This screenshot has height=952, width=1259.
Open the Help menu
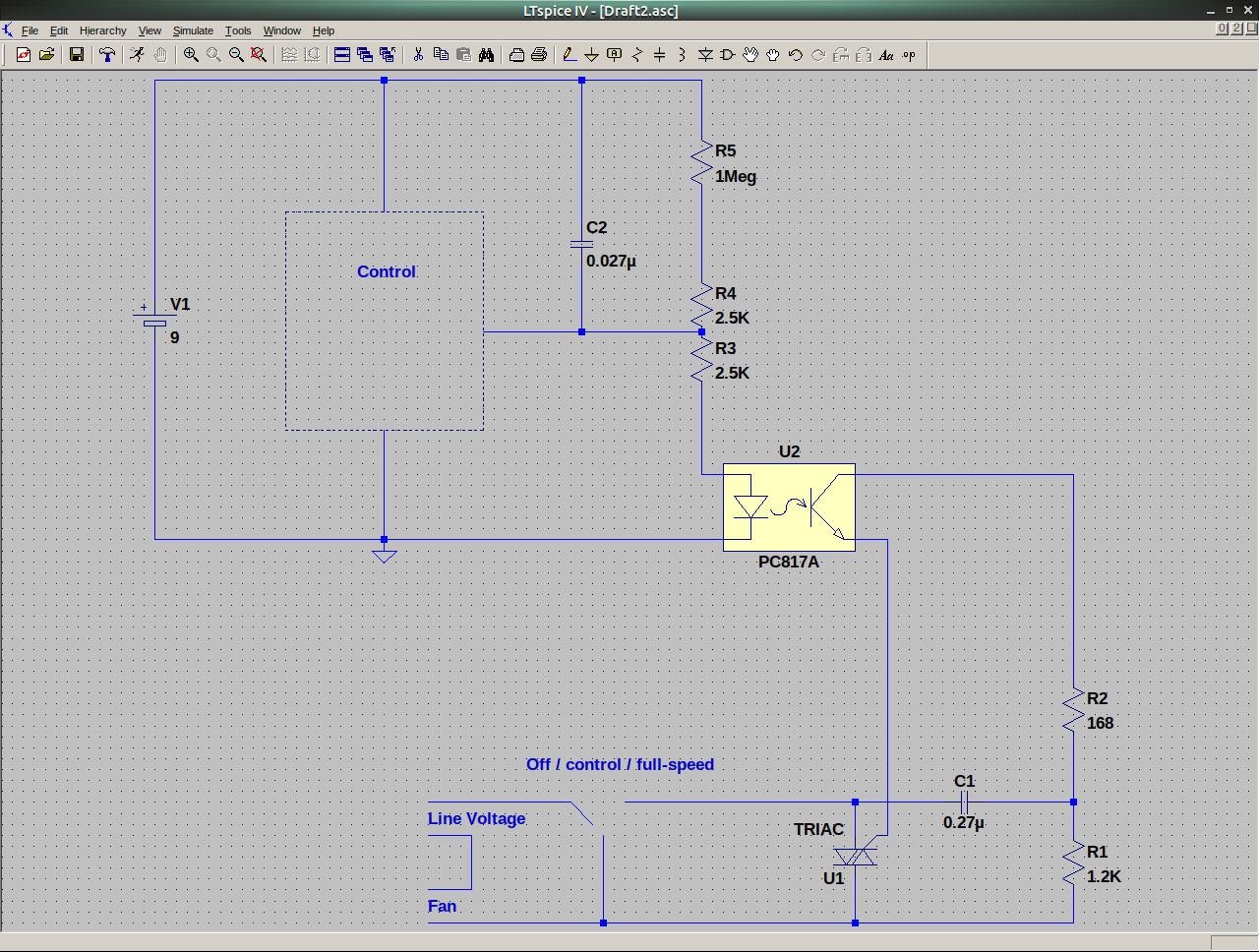(x=324, y=30)
